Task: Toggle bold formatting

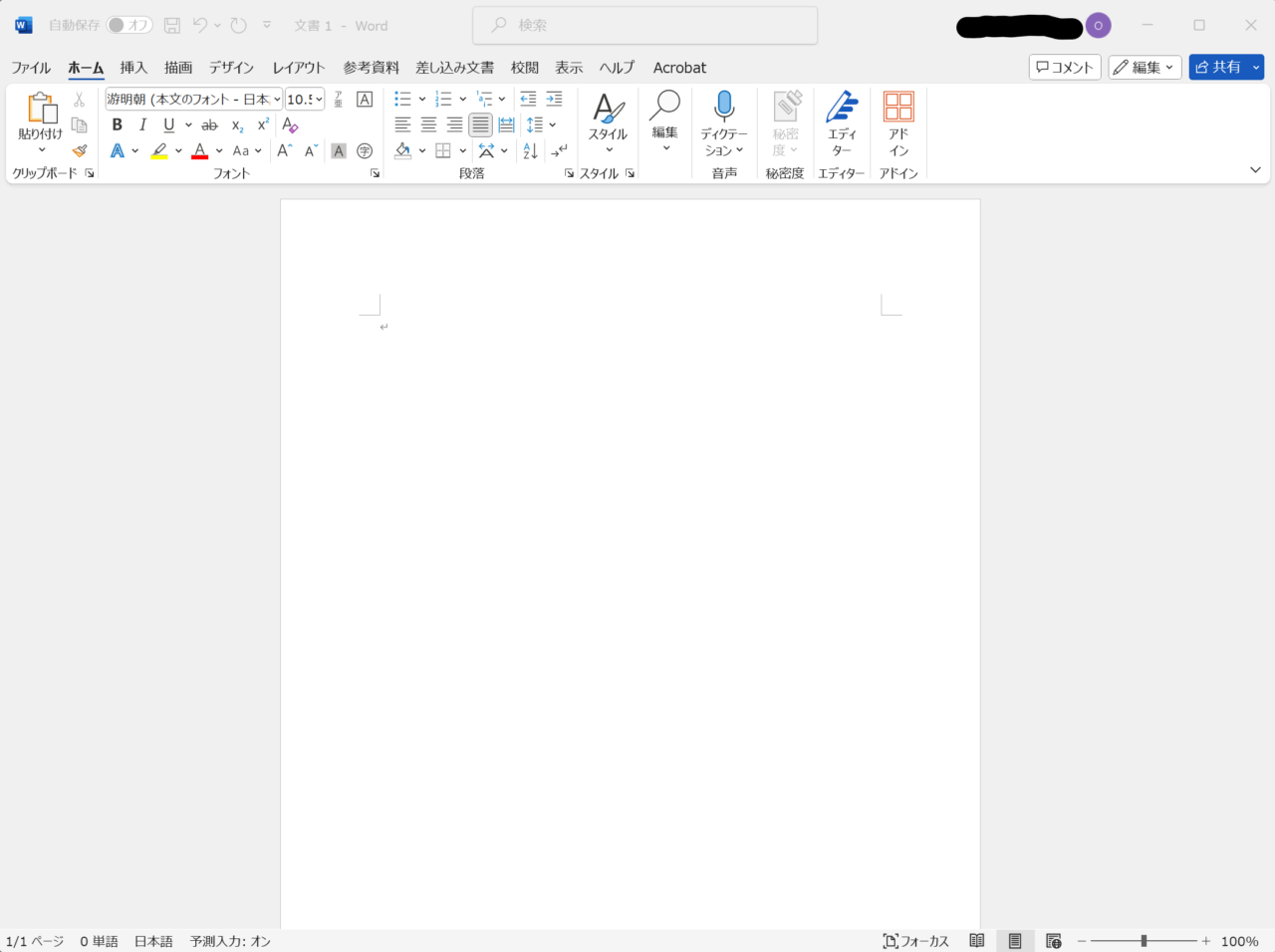Action: pyautogui.click(x=117, y=124)
